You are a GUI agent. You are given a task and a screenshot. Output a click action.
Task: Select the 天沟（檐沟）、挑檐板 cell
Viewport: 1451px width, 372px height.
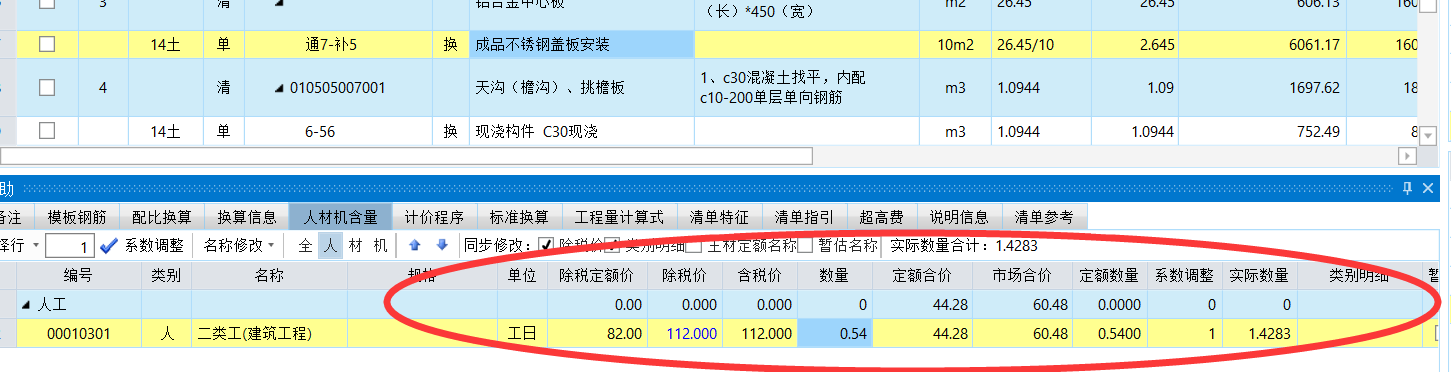(x=581, y=88)
